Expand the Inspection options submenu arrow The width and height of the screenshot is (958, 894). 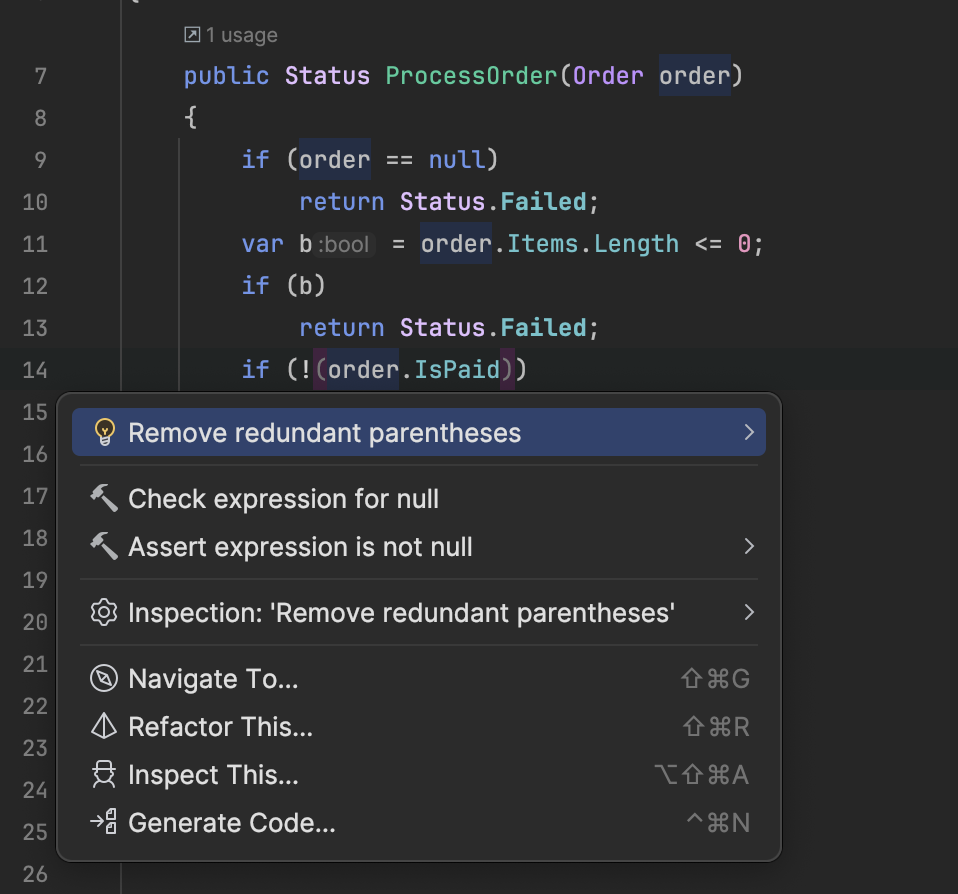point(748,612)
